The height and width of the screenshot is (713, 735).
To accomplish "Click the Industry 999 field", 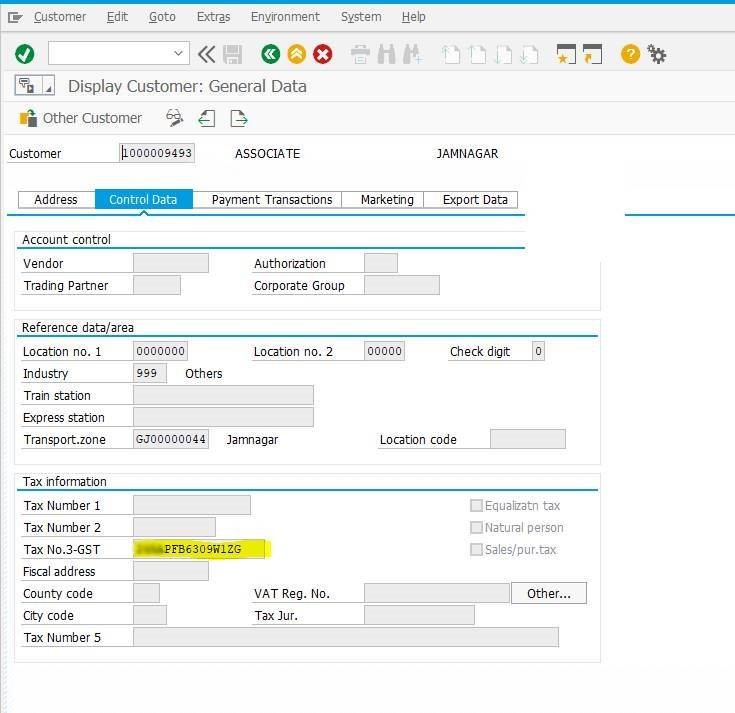I will coord(150,373).
